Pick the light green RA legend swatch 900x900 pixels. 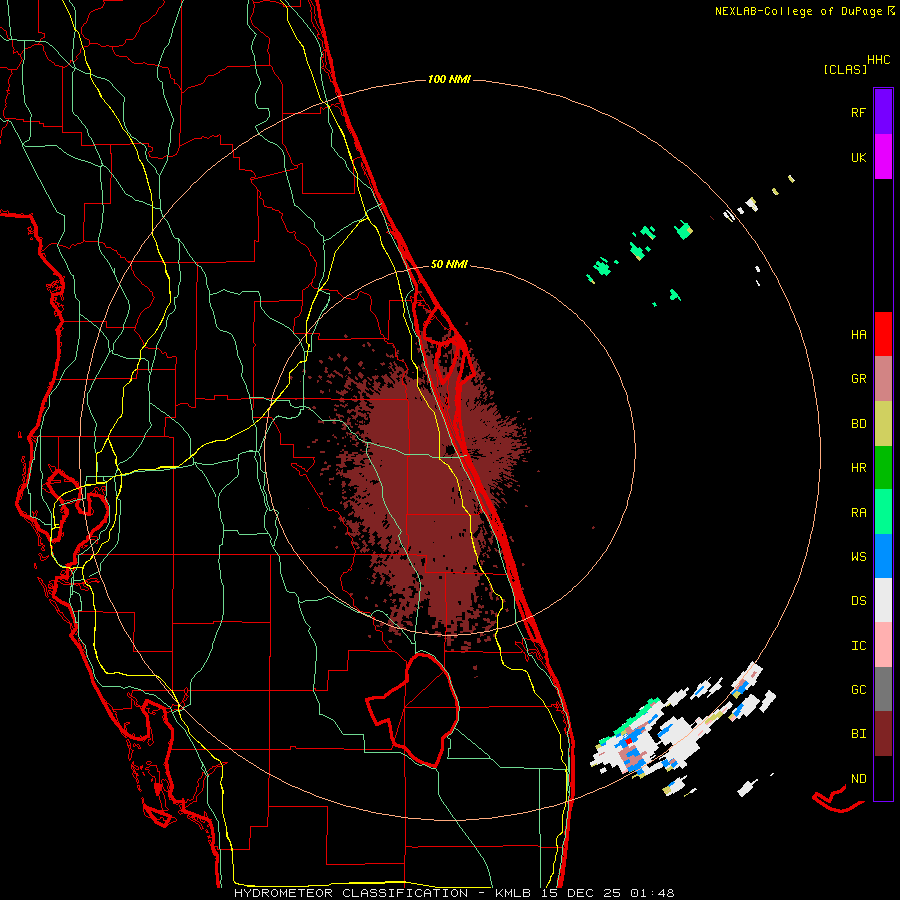click(883, 512)
